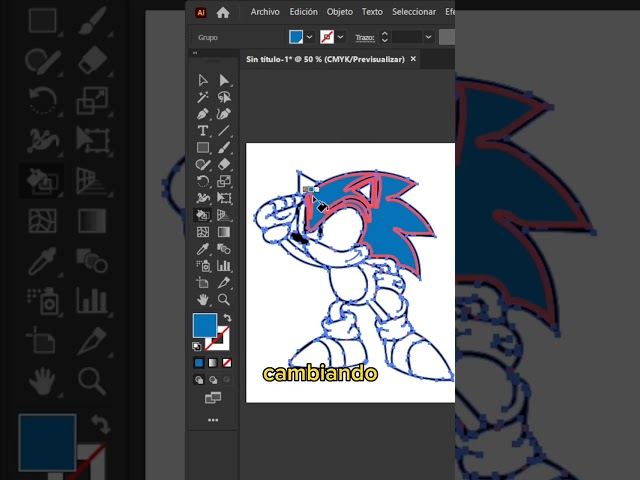Select the Curvature tool

[x=224, y=114]
